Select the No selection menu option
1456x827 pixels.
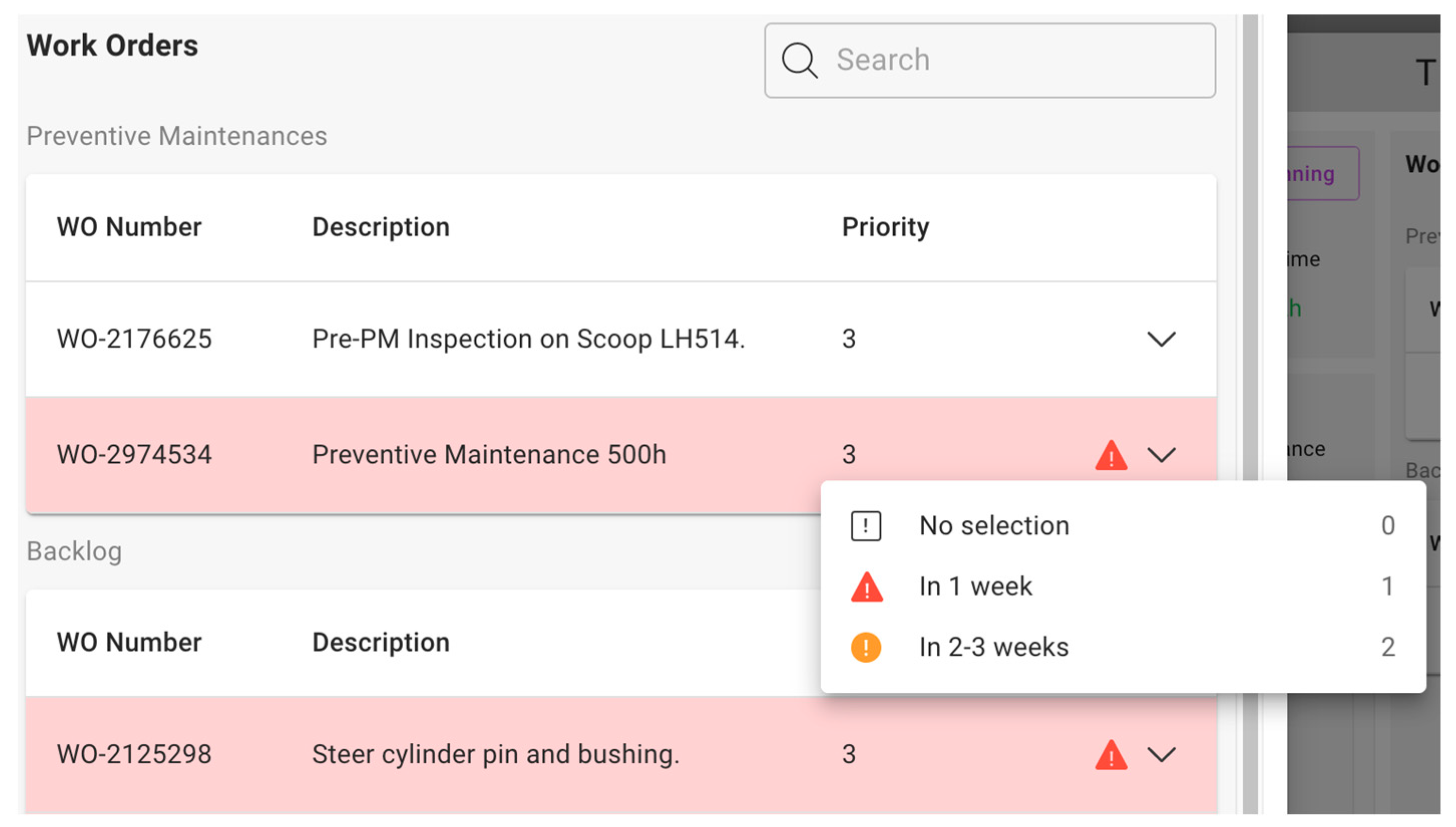994,525
